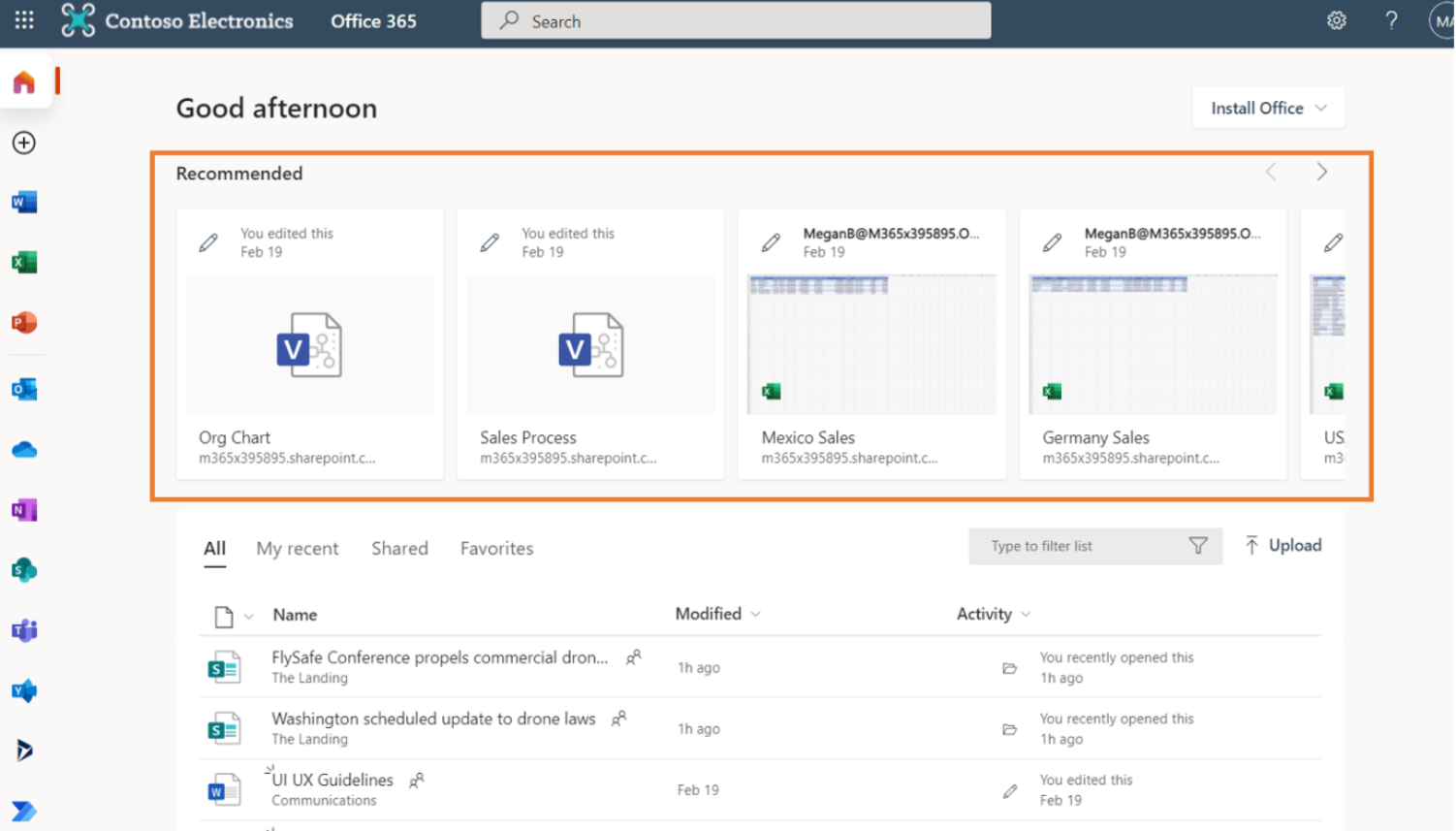Open Microsoft Teams from the sidebar
Viewport: 1456px width, 831px height.
[x=23, y=630]
